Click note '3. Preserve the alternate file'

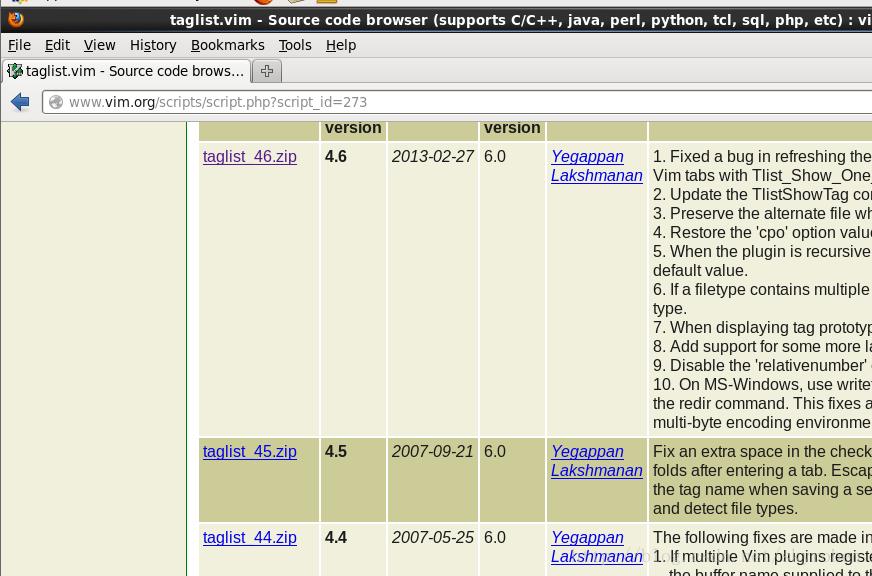pyautogui.click(x=762, y=213)
